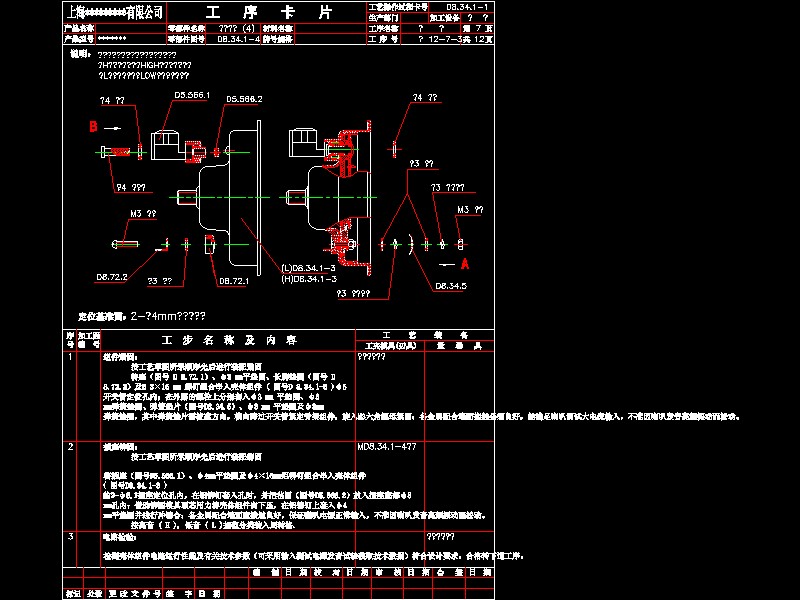Screen dimensions: 800x600
Task: Click the part label "D8.72.1"
Action: 234,281
